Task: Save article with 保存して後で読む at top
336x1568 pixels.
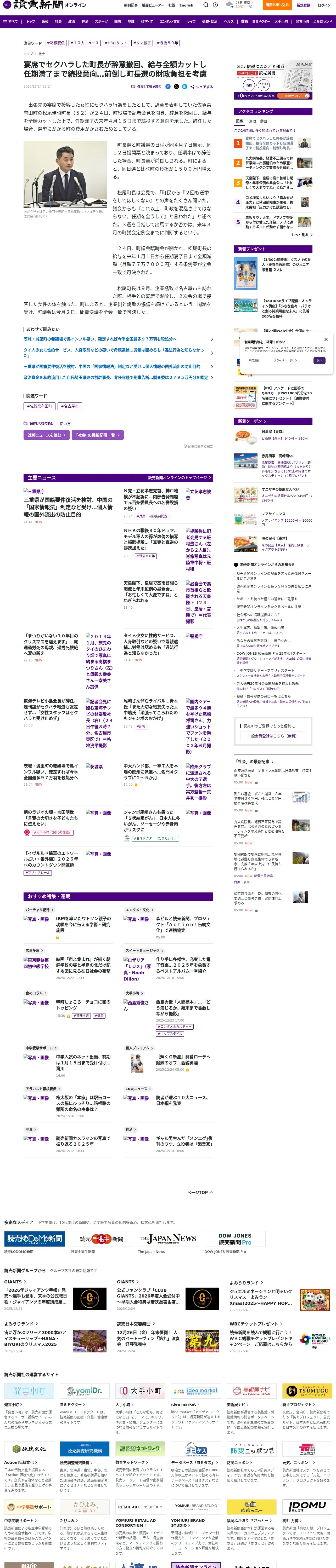Action: [146, 87]
